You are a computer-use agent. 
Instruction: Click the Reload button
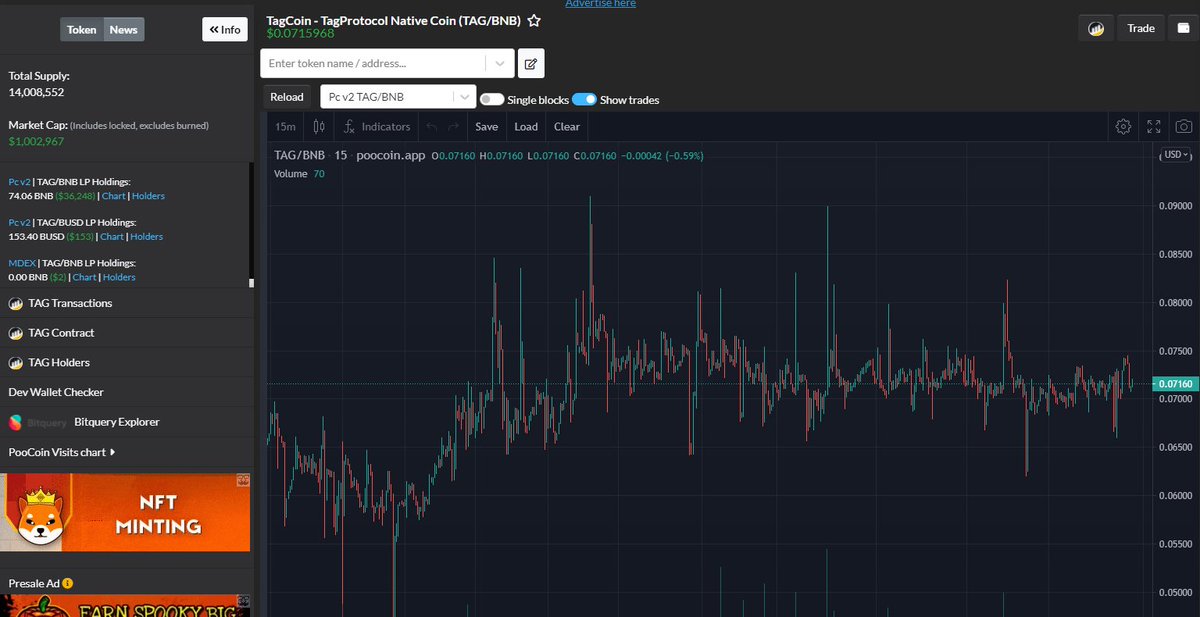[x=287, y=97]
